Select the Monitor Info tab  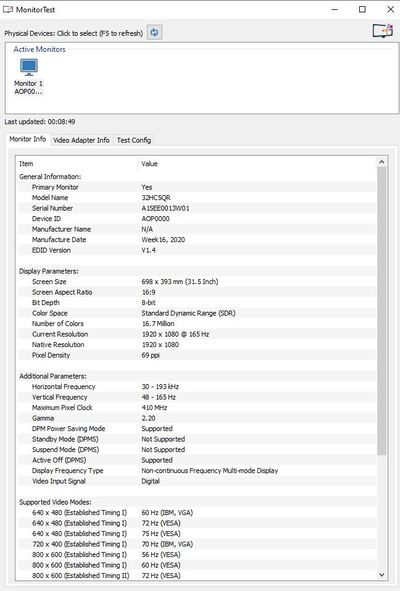(28, 139)
